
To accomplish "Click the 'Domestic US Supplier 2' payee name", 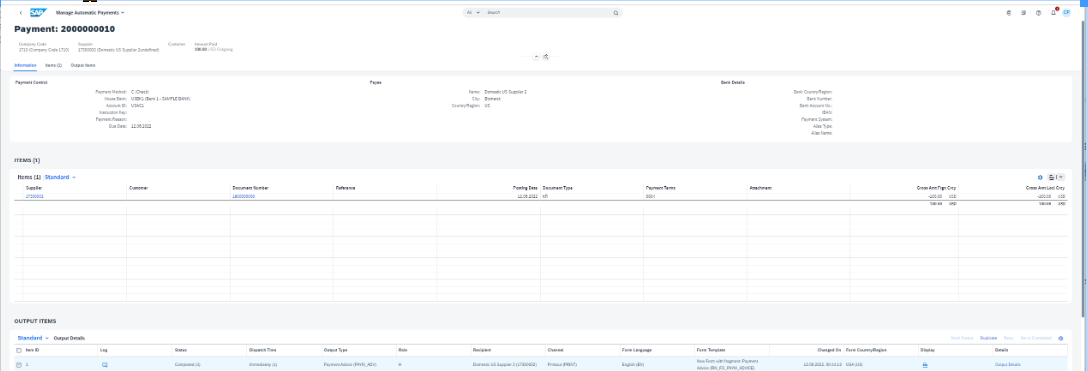I will click(505, 92).
